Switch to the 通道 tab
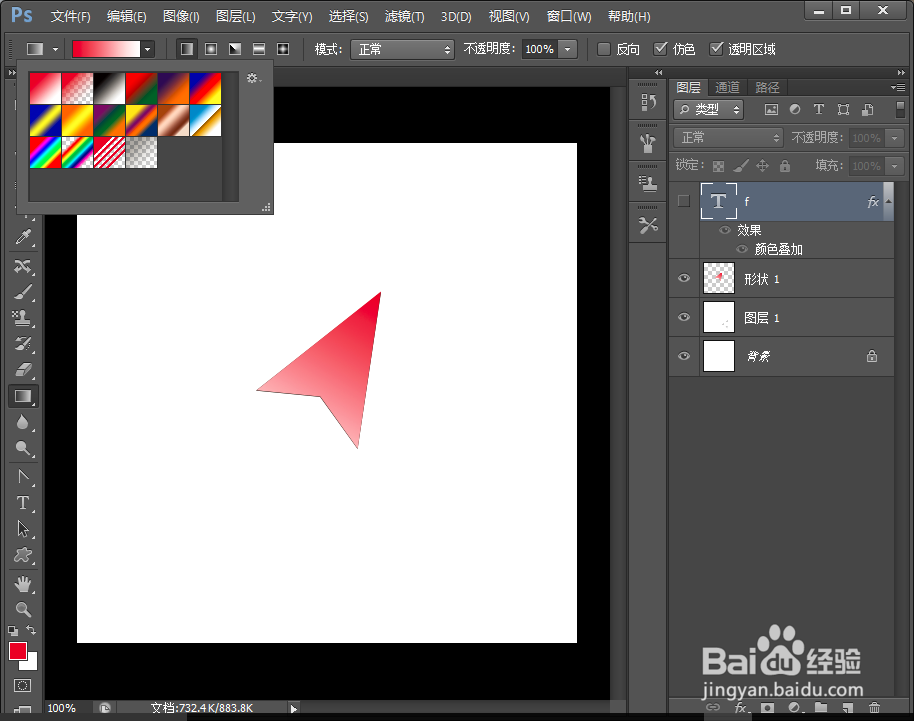The height and width of the screenshot is (721, 914). 727,87
